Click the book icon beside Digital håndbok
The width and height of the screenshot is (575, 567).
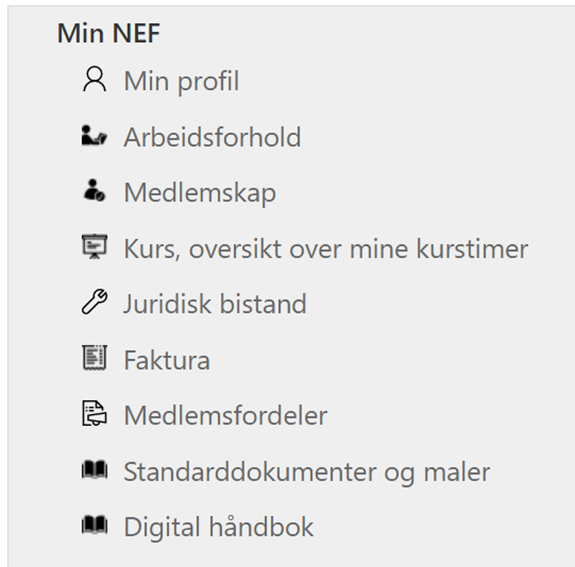94,525
